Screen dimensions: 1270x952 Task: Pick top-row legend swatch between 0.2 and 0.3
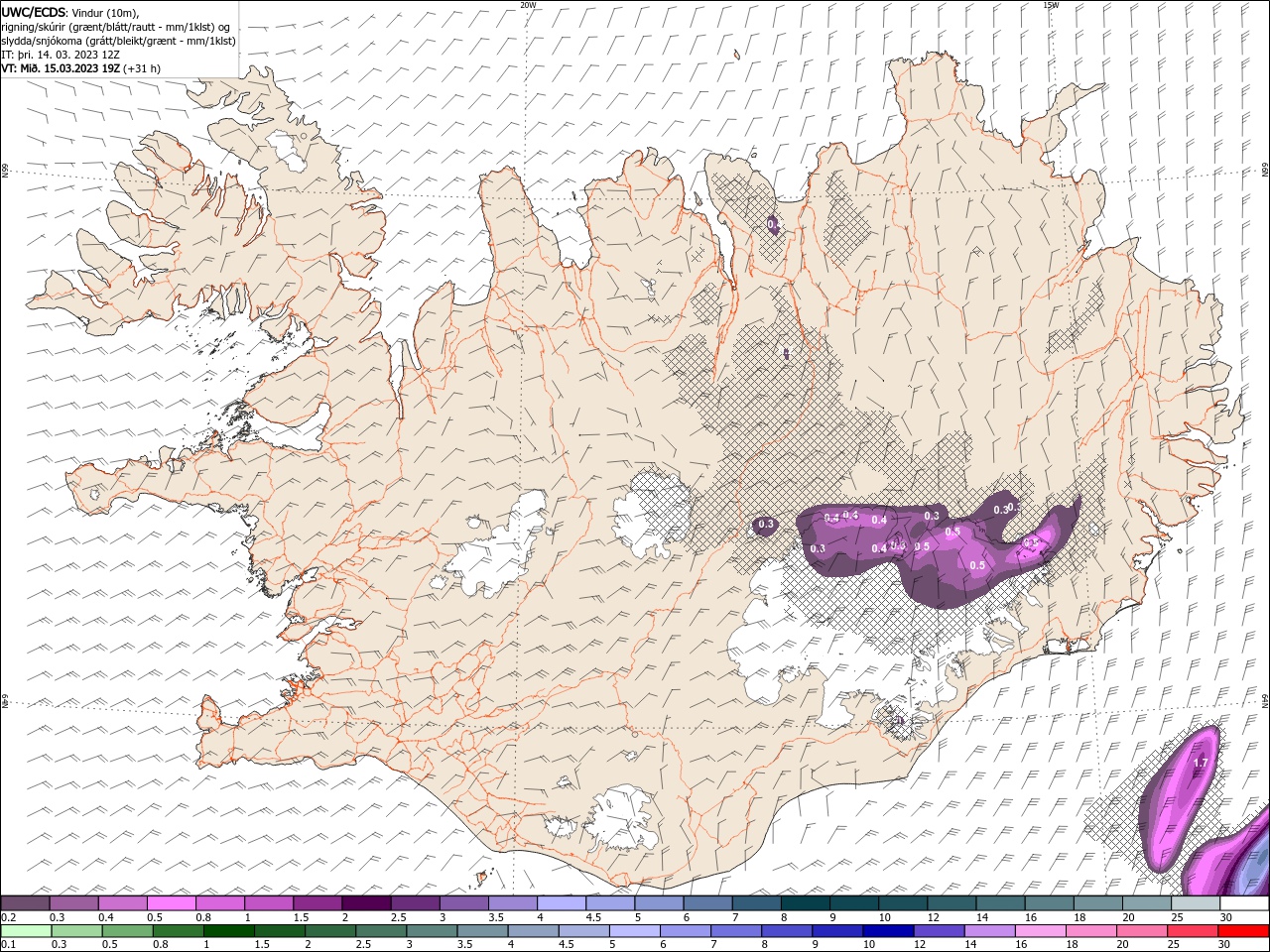pyautogui.click(x=25, y=903)
